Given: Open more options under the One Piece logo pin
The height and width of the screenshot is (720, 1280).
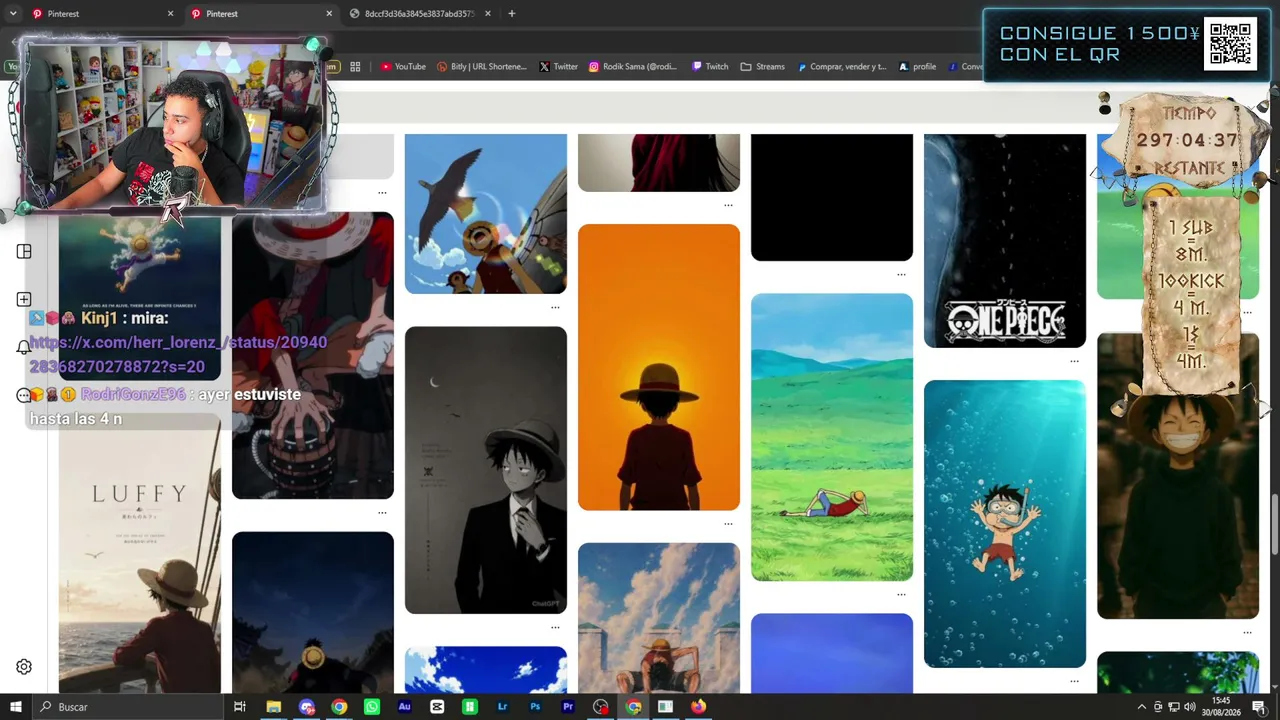Looking at the screenshot, I should [1074, 361].
